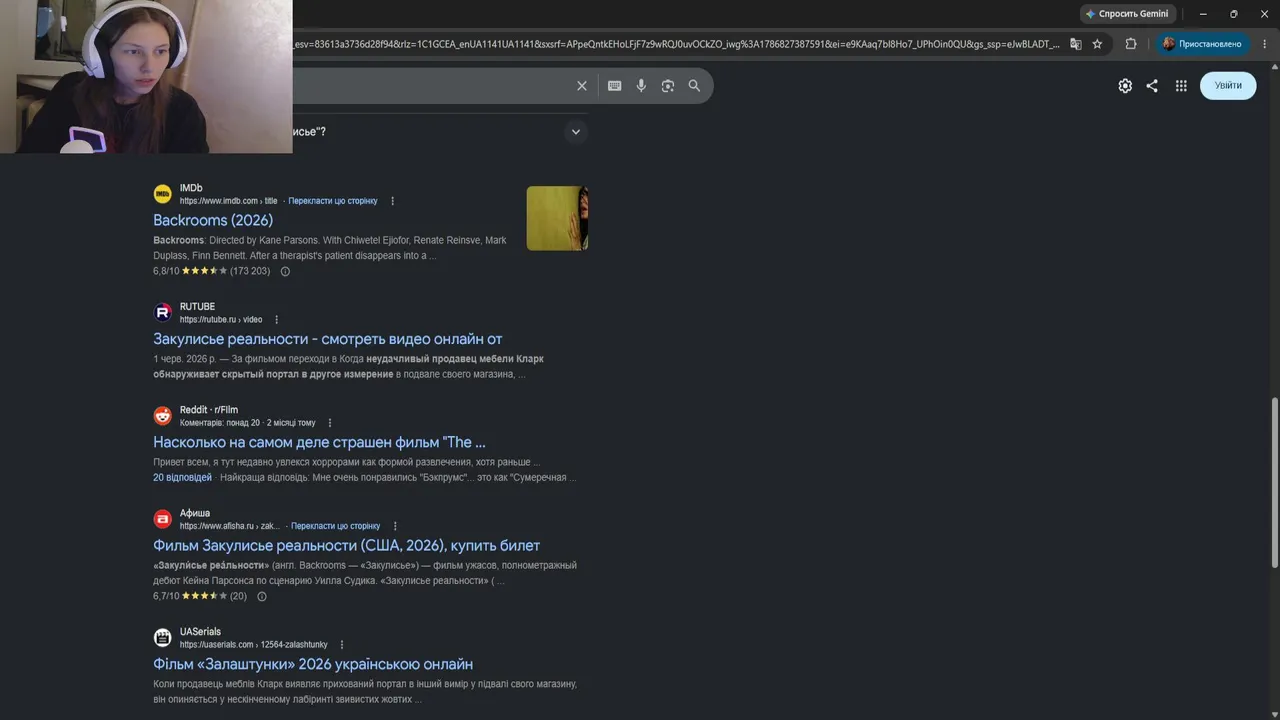
Task: Show rating info for the IMDb 6,8/10 score
Action: pyautogui.click(x=285, y=271)
